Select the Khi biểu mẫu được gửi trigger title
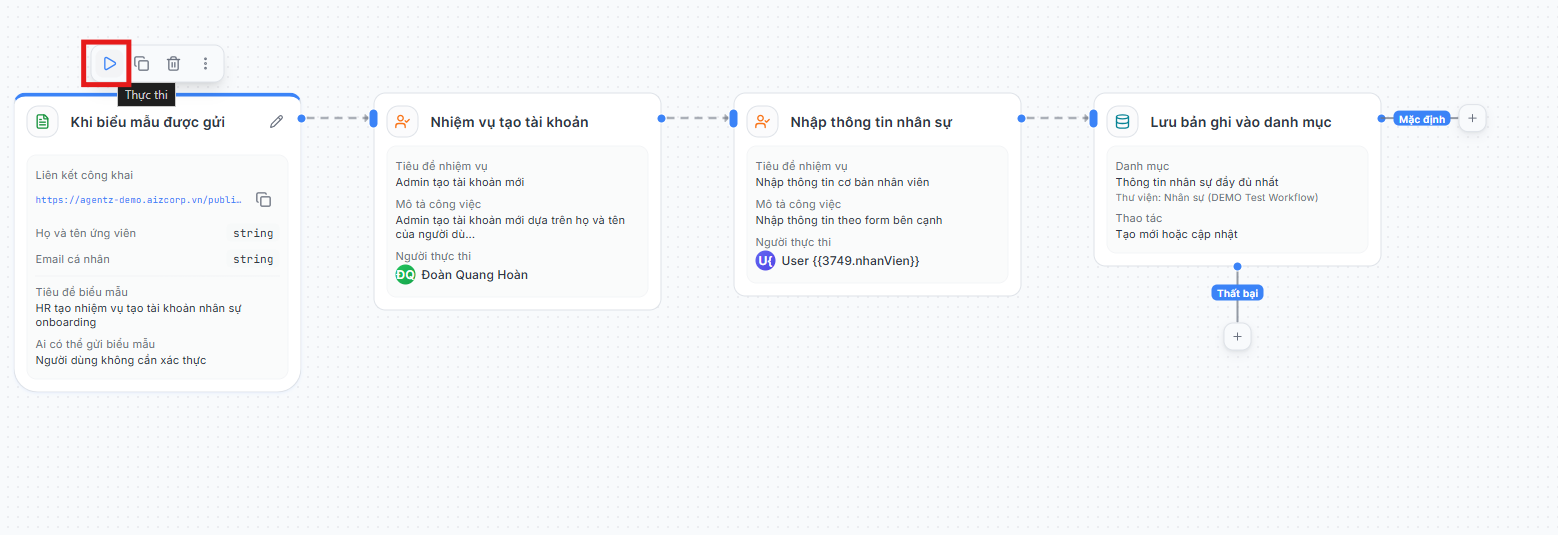 click(x=147, y=122)
